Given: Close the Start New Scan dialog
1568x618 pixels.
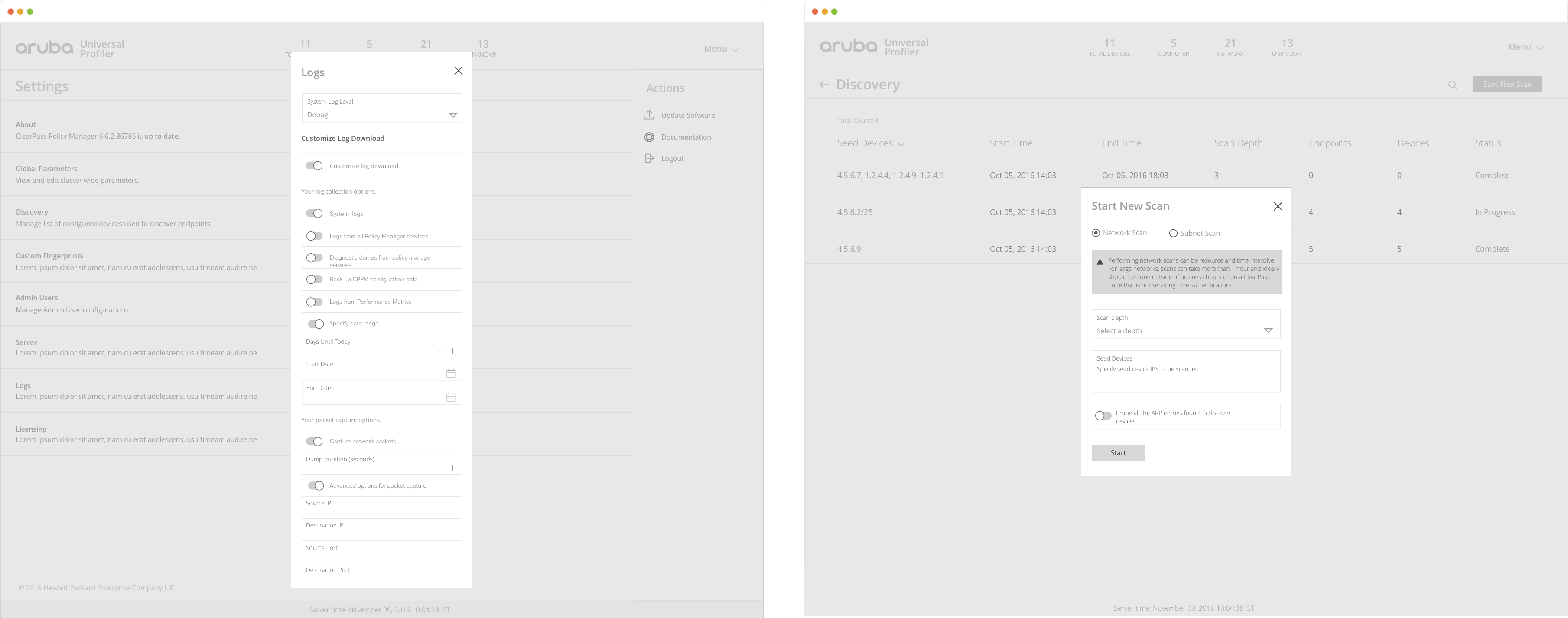Looking at the screenshot, I should click(x=1278, y=206).
